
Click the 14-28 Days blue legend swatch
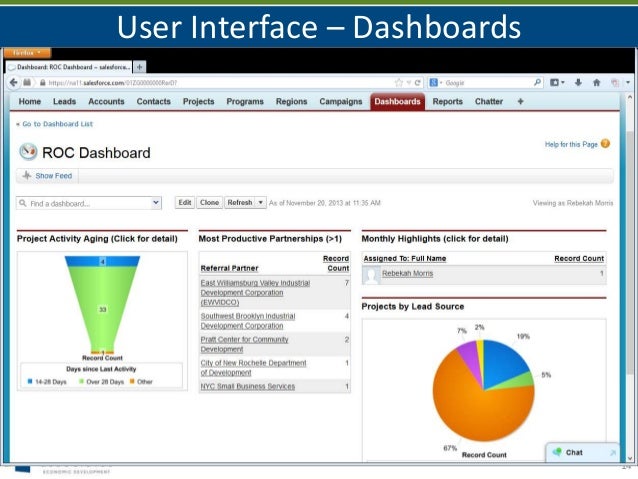pyautogui.click(x=29, y=381)
